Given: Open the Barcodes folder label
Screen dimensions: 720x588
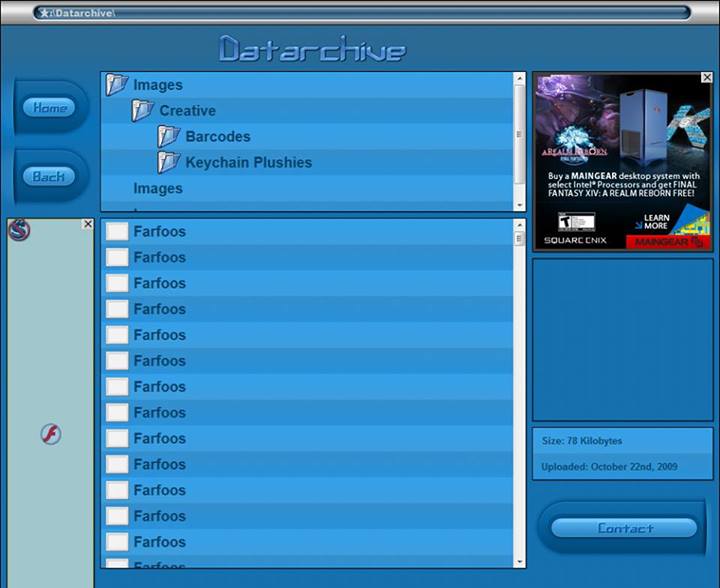Looking at the screenshot, I should click(x=217, y=137).
